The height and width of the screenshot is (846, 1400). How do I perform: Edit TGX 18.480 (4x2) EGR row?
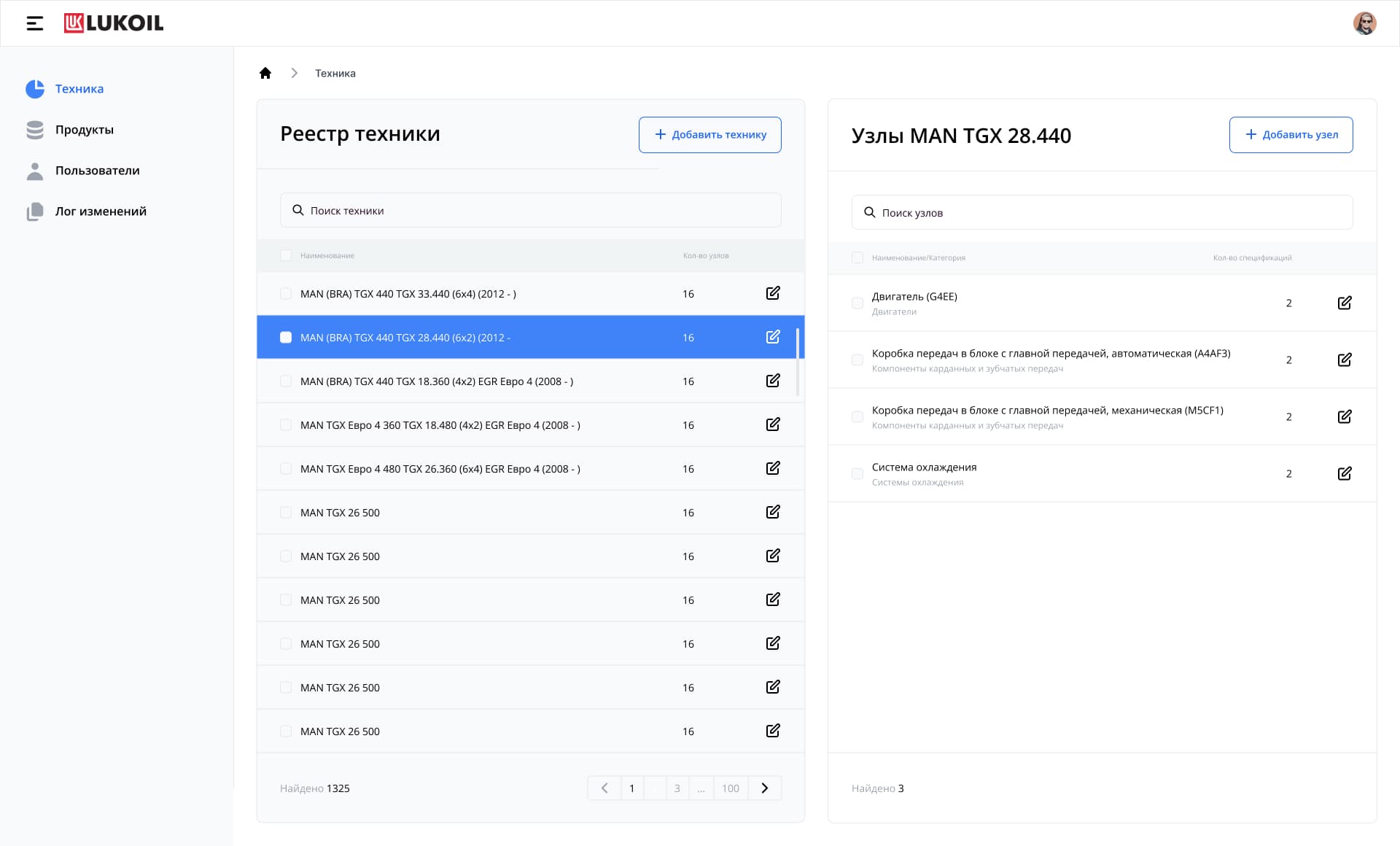pyautogui.click(x=773, y=424)
